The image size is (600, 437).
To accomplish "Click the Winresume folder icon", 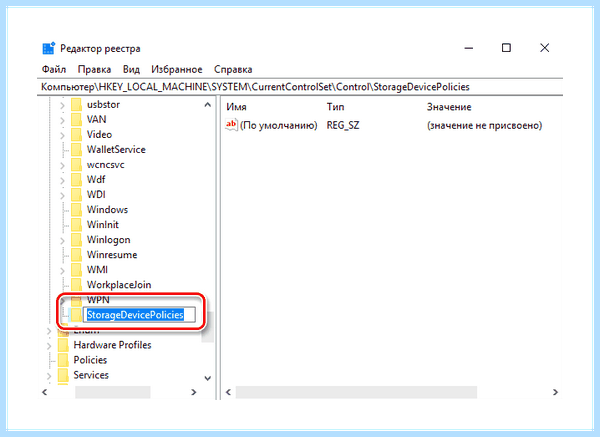I will click(77, 255).
